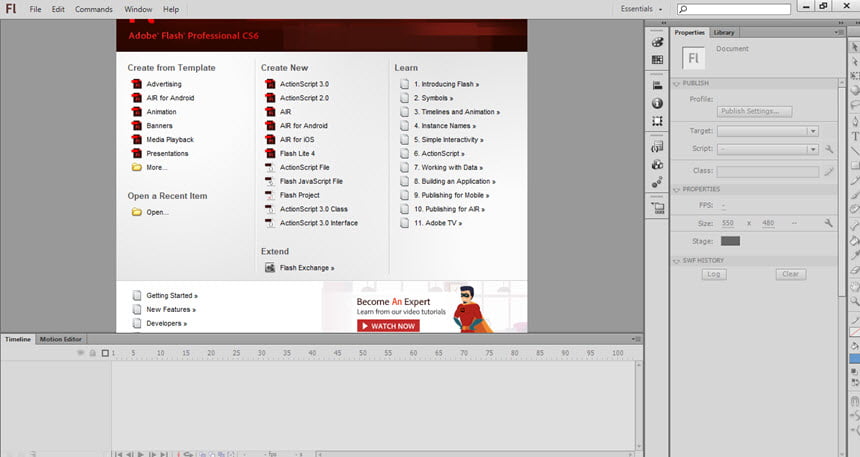Click the pencil icon beside Class field
Viewport: 860px width, 457px height.
(828, 171)
